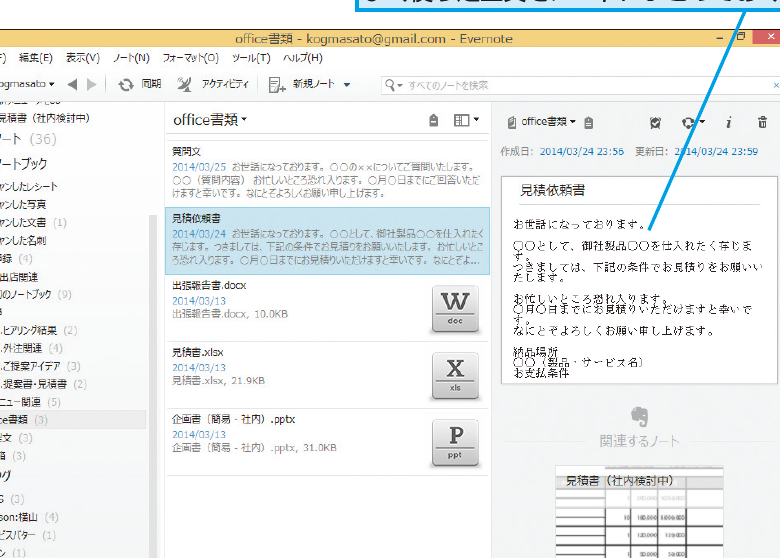Open the kogmasato account dropdown
Viewport: 780px width, 558px height.
[27, 84]
